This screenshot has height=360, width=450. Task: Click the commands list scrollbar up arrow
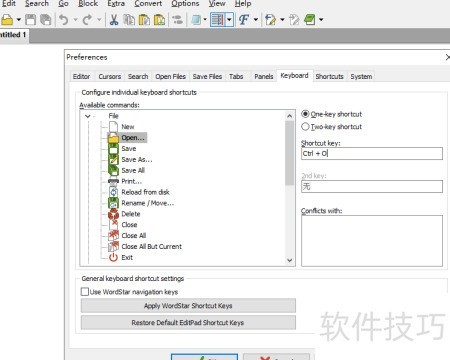(x=289, y=116)
